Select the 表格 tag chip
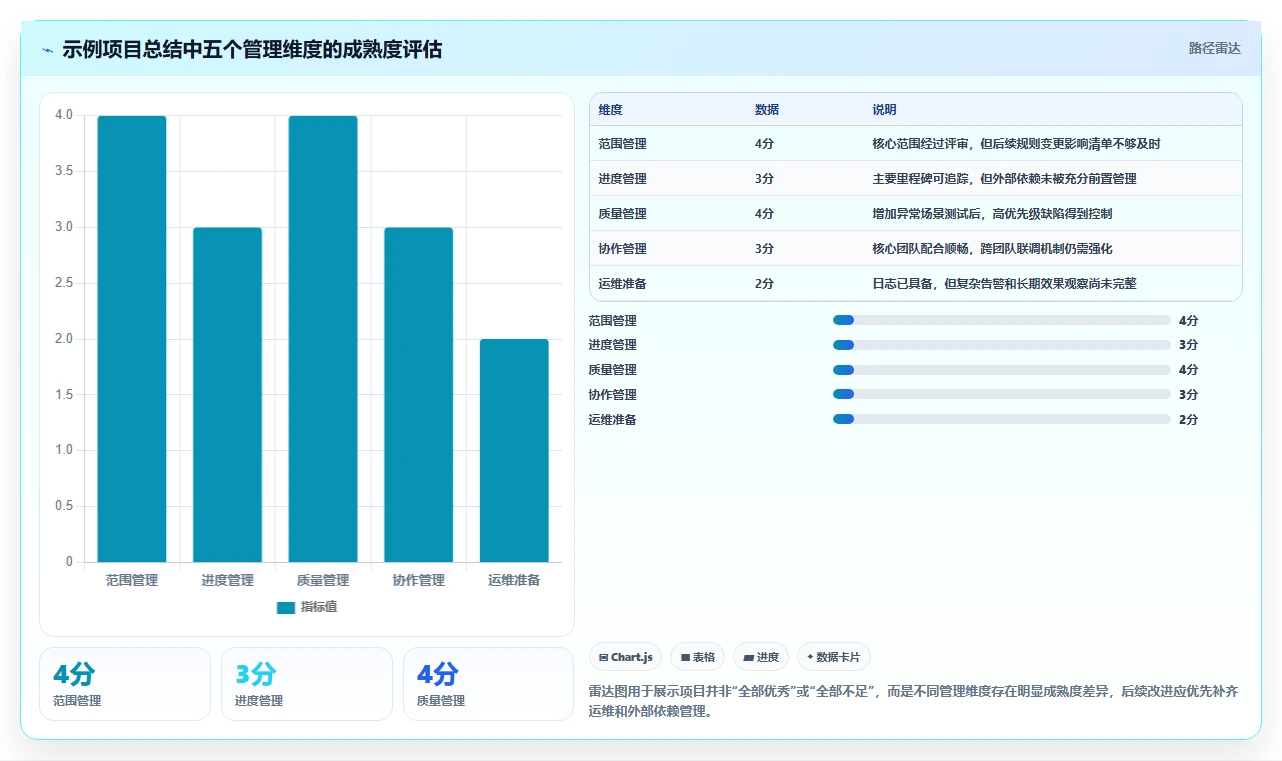Image resolution: width=1282 pixels, height=761 pixels. point(697,657)
